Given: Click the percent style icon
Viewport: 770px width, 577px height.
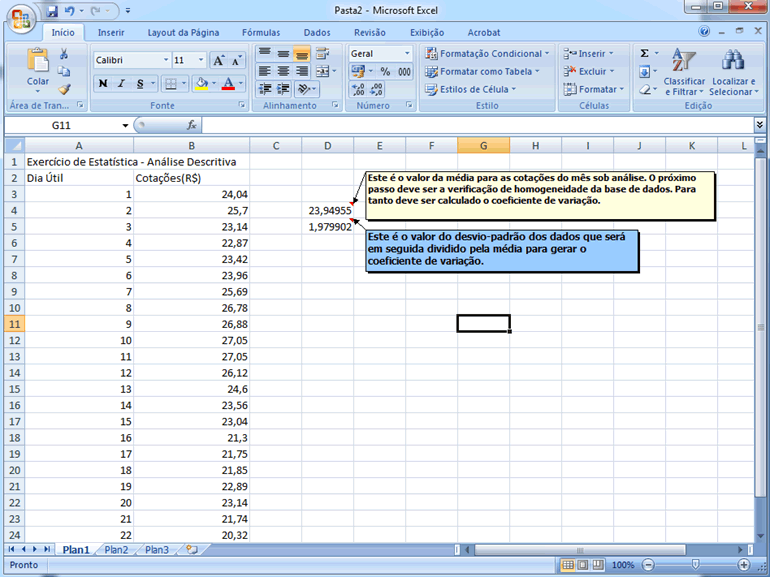Looking at the screenshot, I should click(385, 72).
